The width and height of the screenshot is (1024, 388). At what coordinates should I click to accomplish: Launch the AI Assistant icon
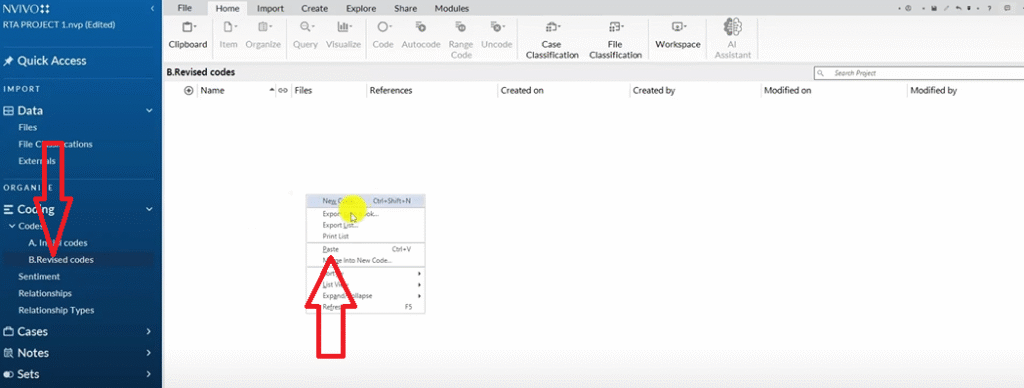tap(733, 27)
